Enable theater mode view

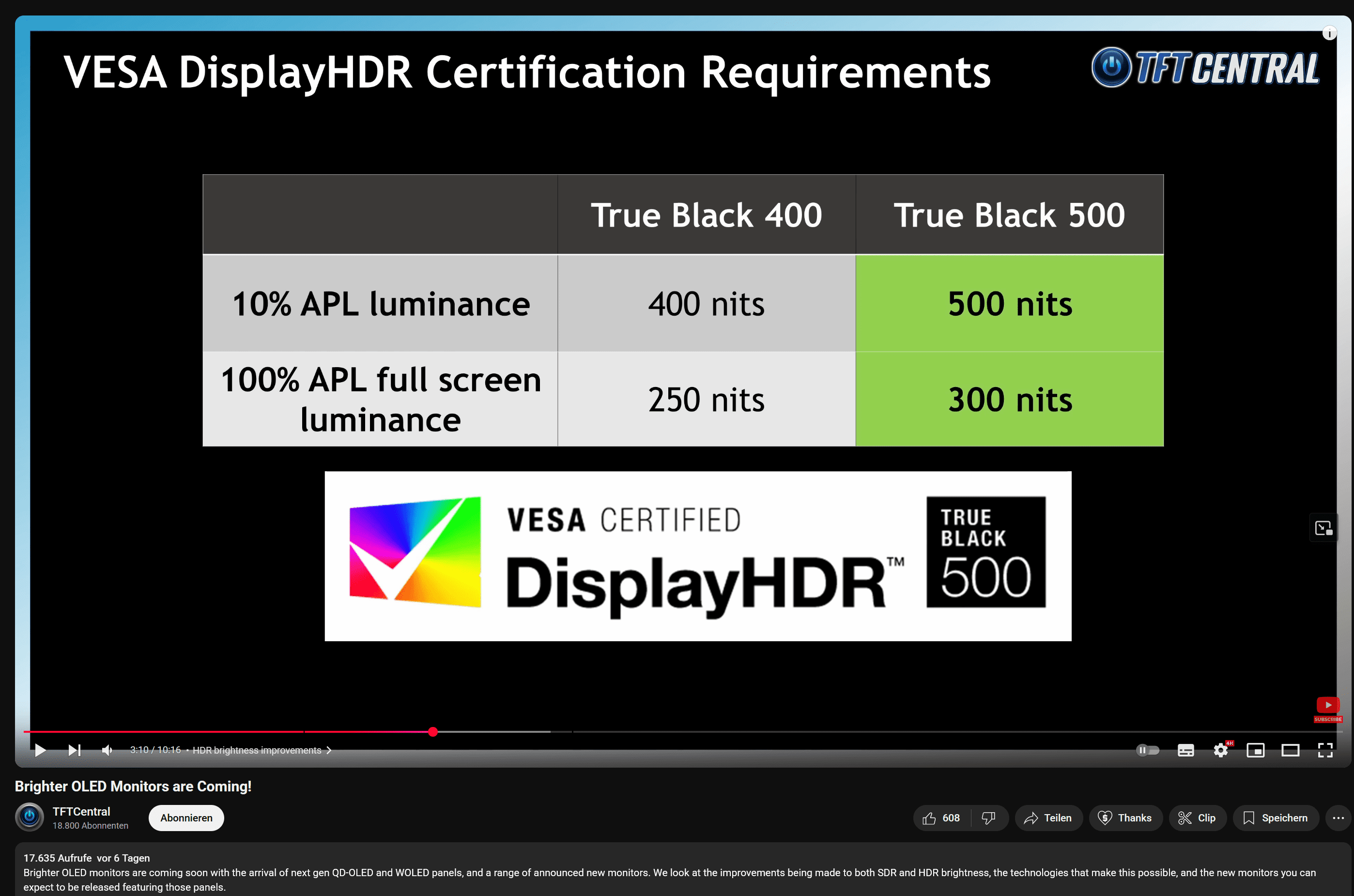(1290, 750)
